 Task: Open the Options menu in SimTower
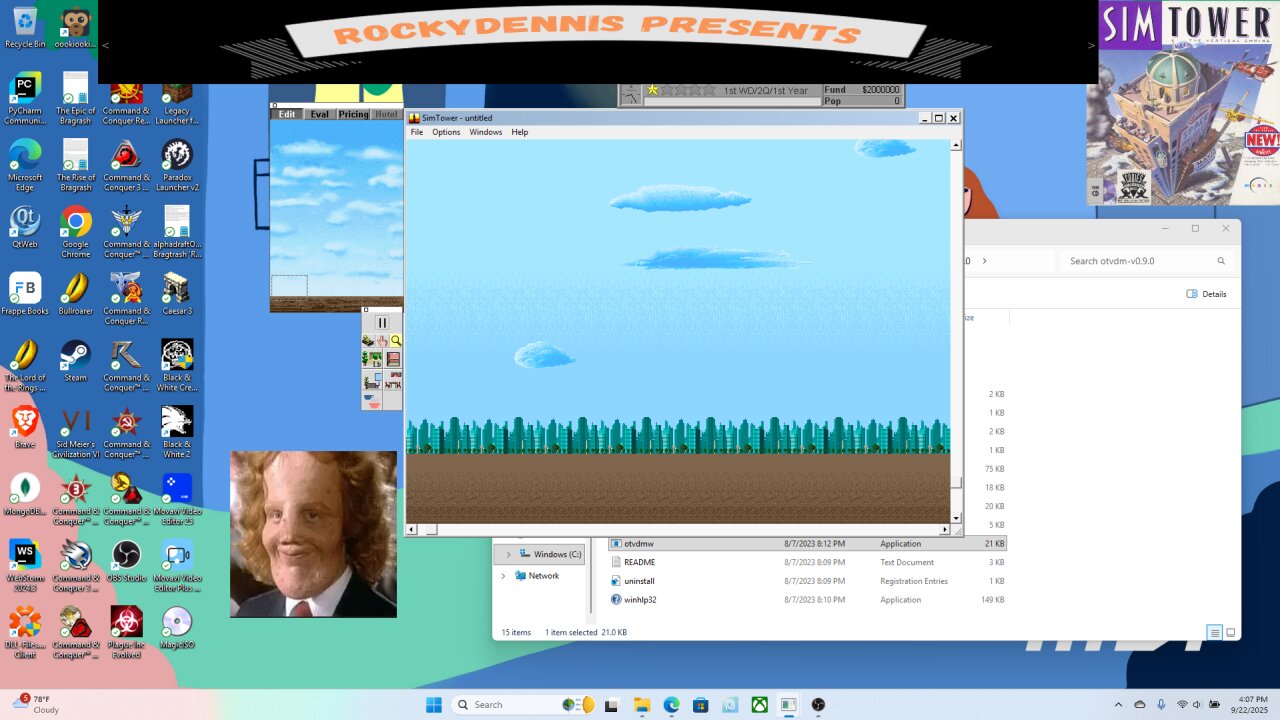[x=446, y=132]
